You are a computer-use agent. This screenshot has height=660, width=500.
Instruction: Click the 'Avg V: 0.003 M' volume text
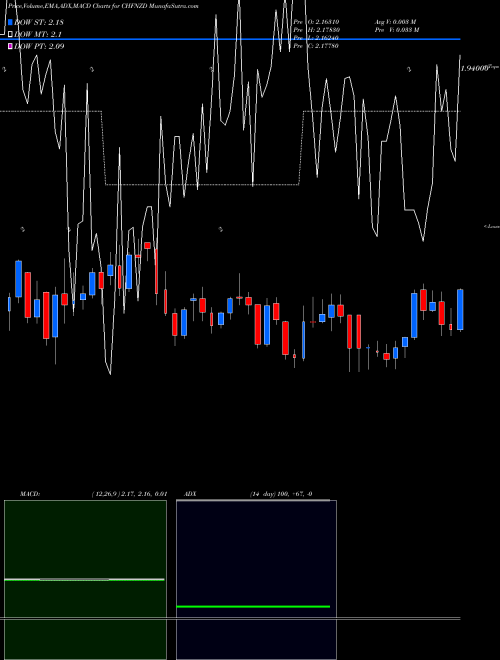(x=395, y=21)
